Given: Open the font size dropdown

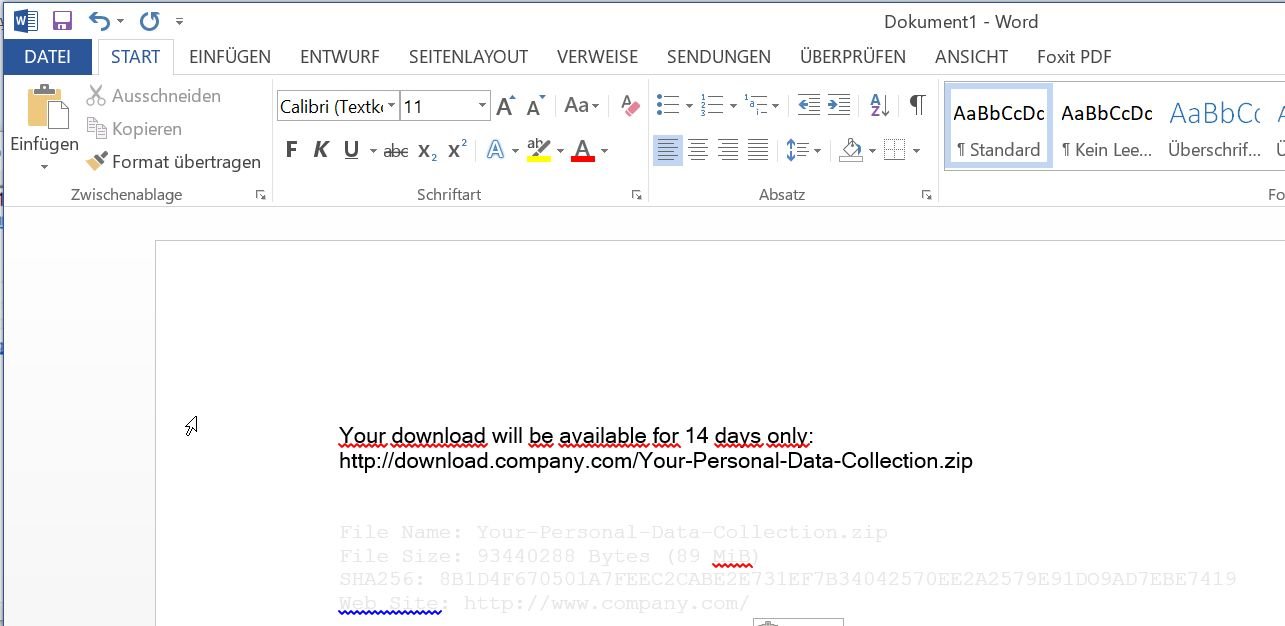Looking at the screenshot, I should (482, 106).
